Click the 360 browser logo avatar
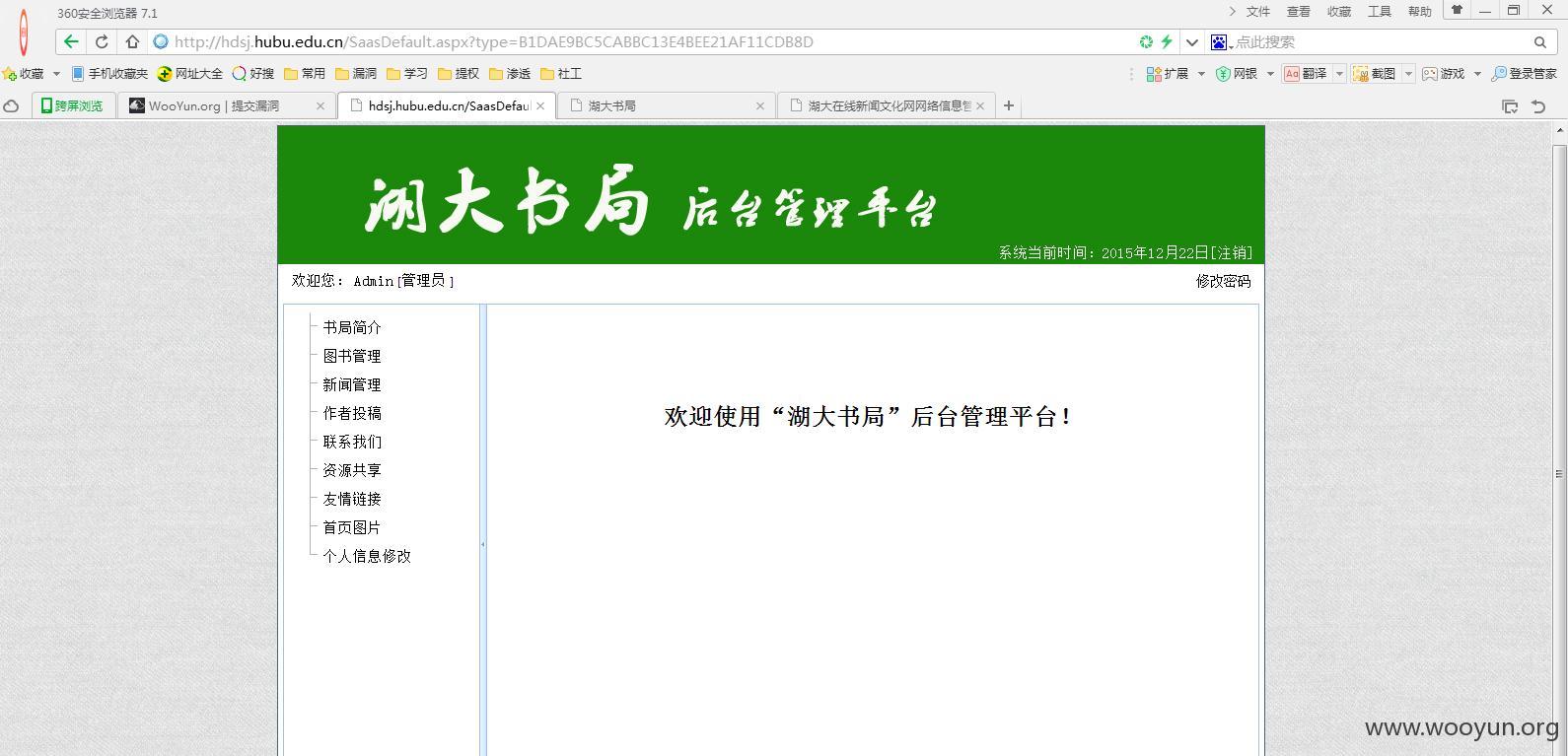Screen dimensions: 1568x756 click(24, 33)
